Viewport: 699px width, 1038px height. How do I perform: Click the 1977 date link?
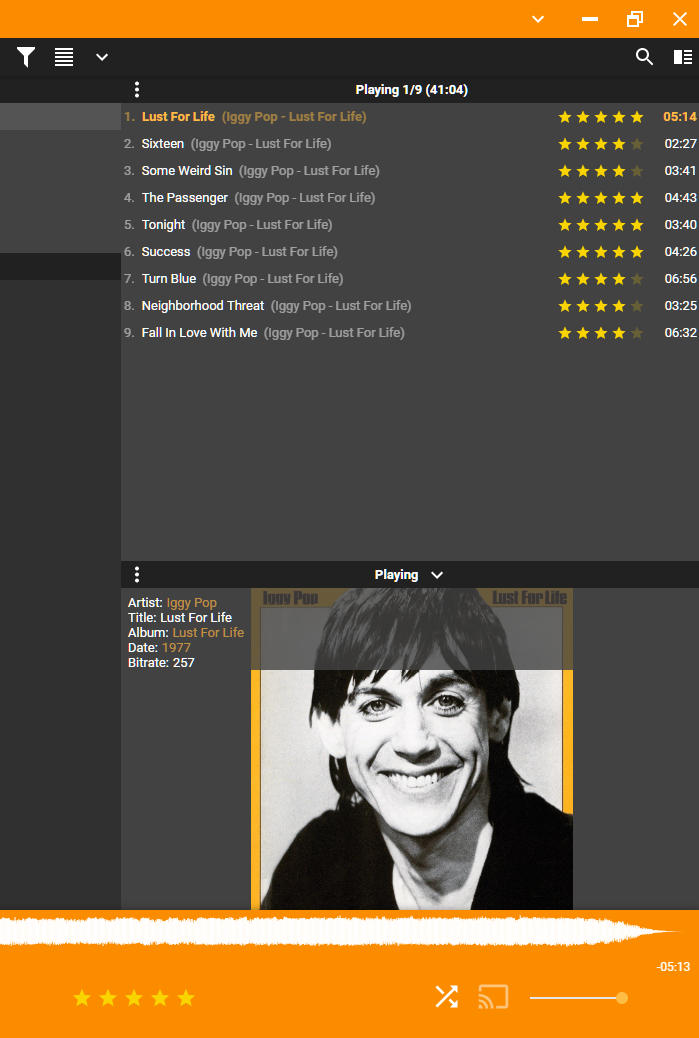tap(176, 647)
